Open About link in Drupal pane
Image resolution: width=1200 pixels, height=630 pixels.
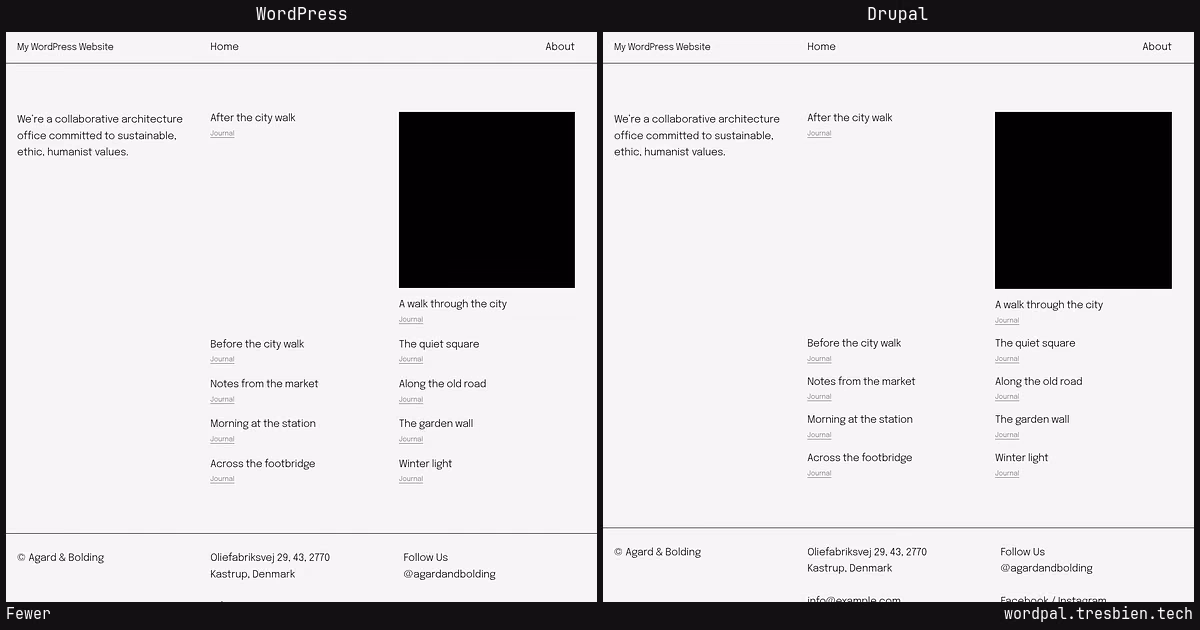coord(1157,47)
